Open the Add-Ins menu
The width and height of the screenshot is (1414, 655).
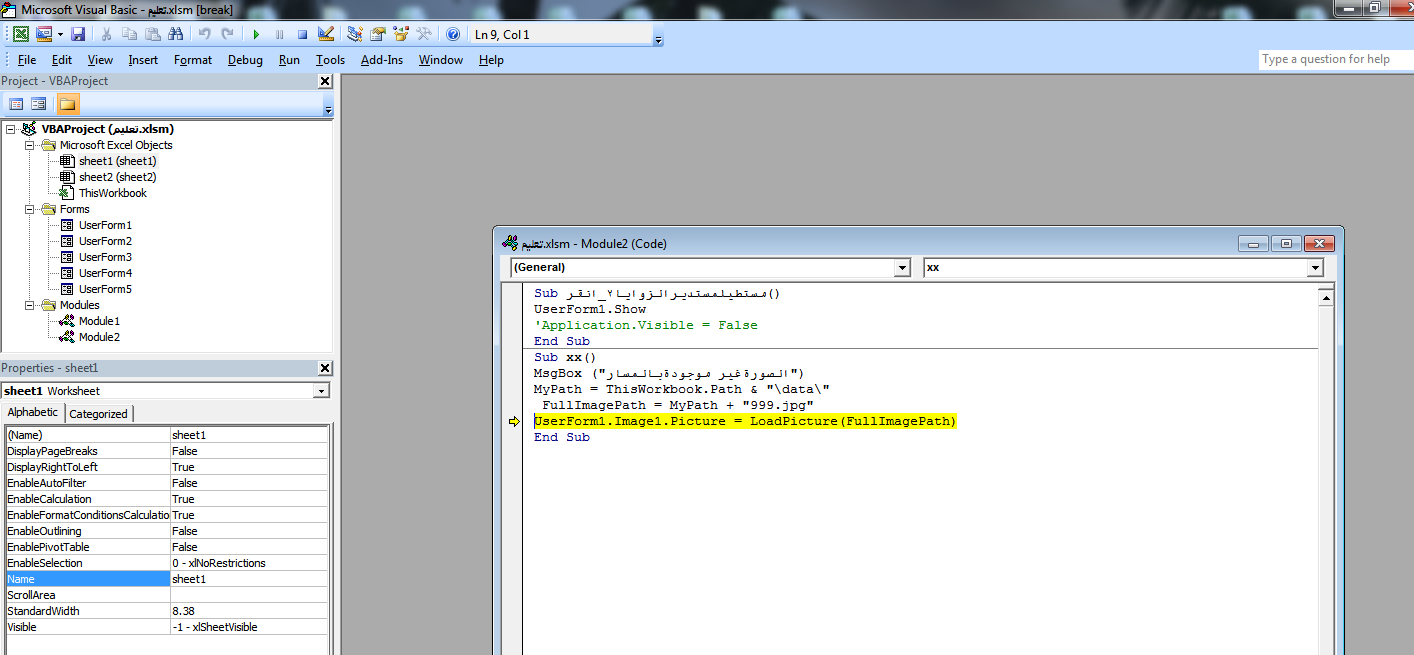pyautogui.click(x=382, y=60)
